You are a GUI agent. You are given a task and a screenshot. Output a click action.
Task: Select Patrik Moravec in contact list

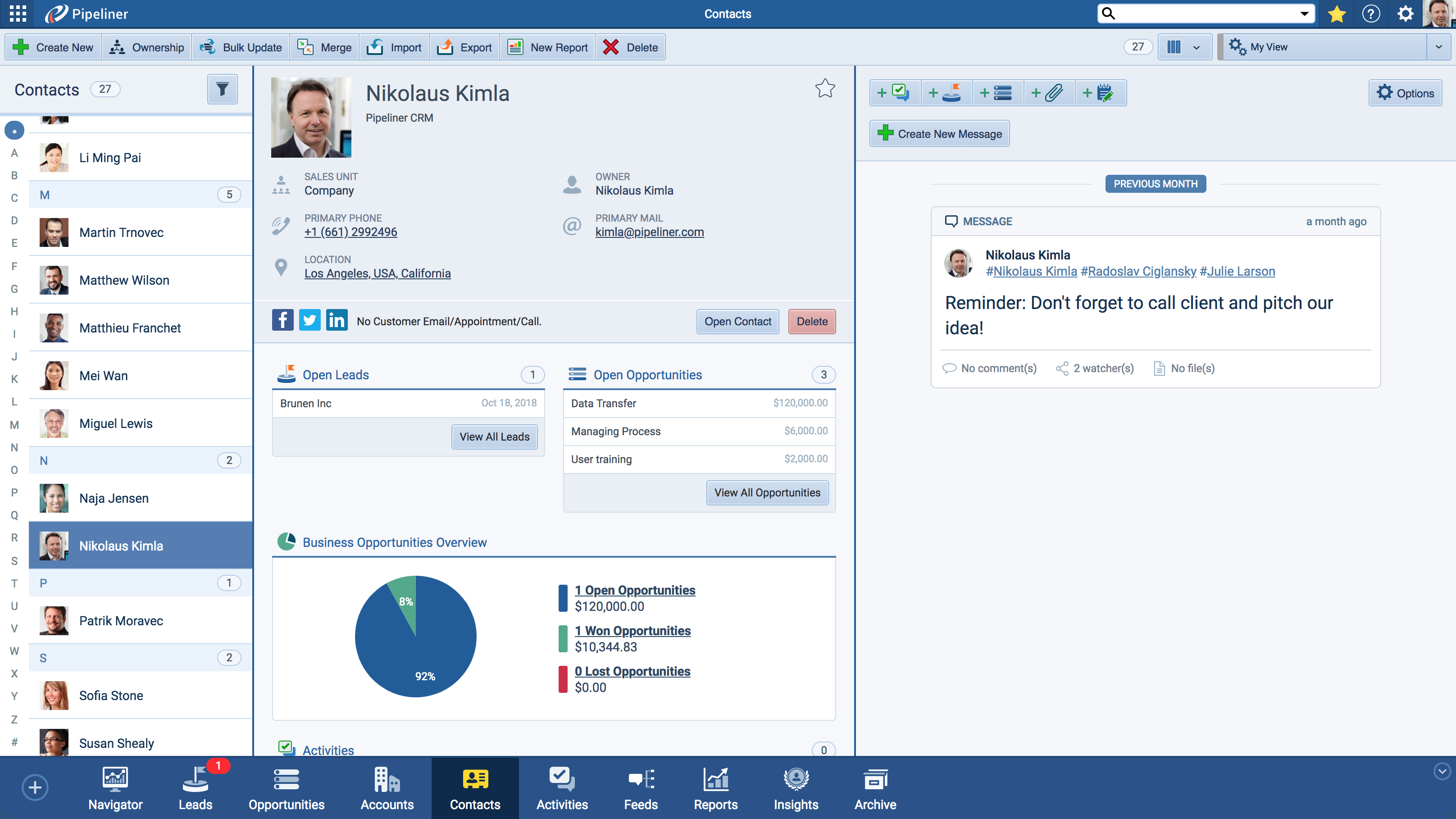click(x=120, y=621)
